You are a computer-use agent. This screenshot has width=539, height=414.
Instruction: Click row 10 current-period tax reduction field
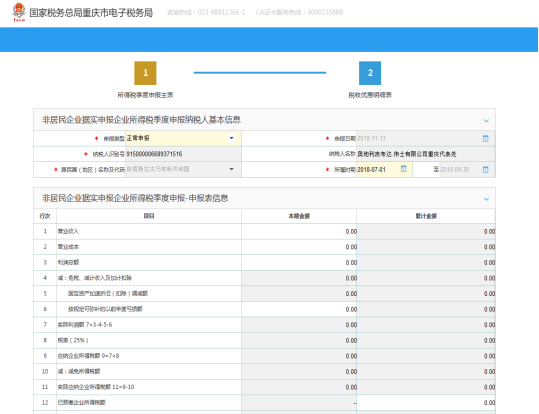[x=299, y=371]
